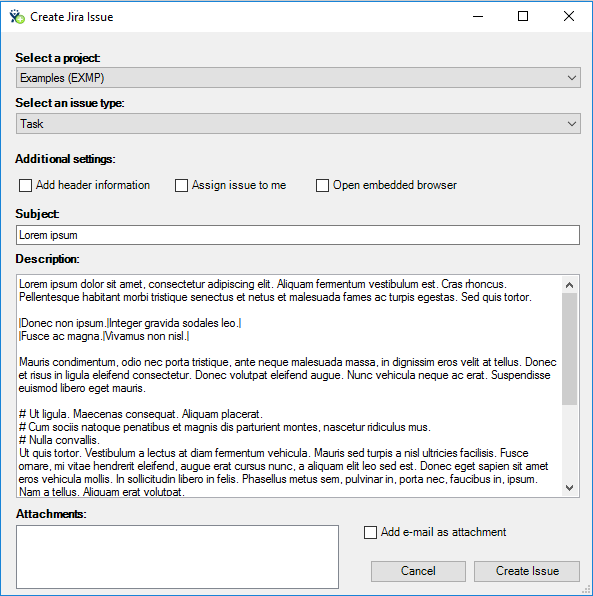Click the resize grip in window corner
This screenshot has width=593, height=596.
point(587,590)
